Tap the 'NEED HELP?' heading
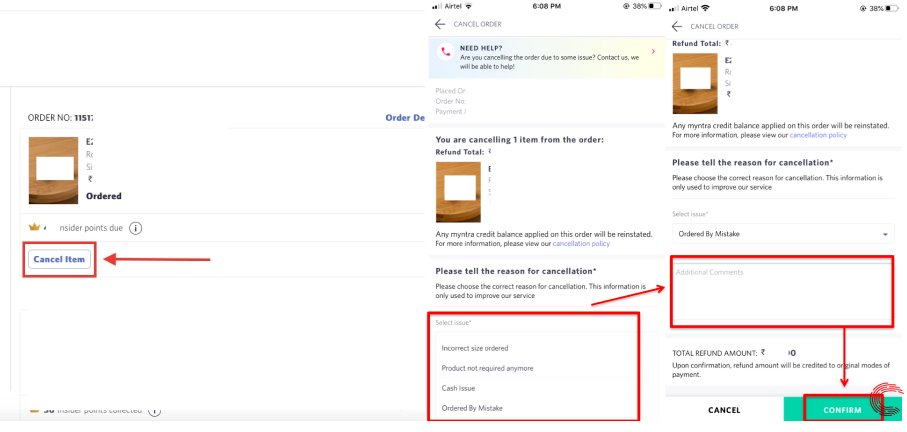 [481, 49]
